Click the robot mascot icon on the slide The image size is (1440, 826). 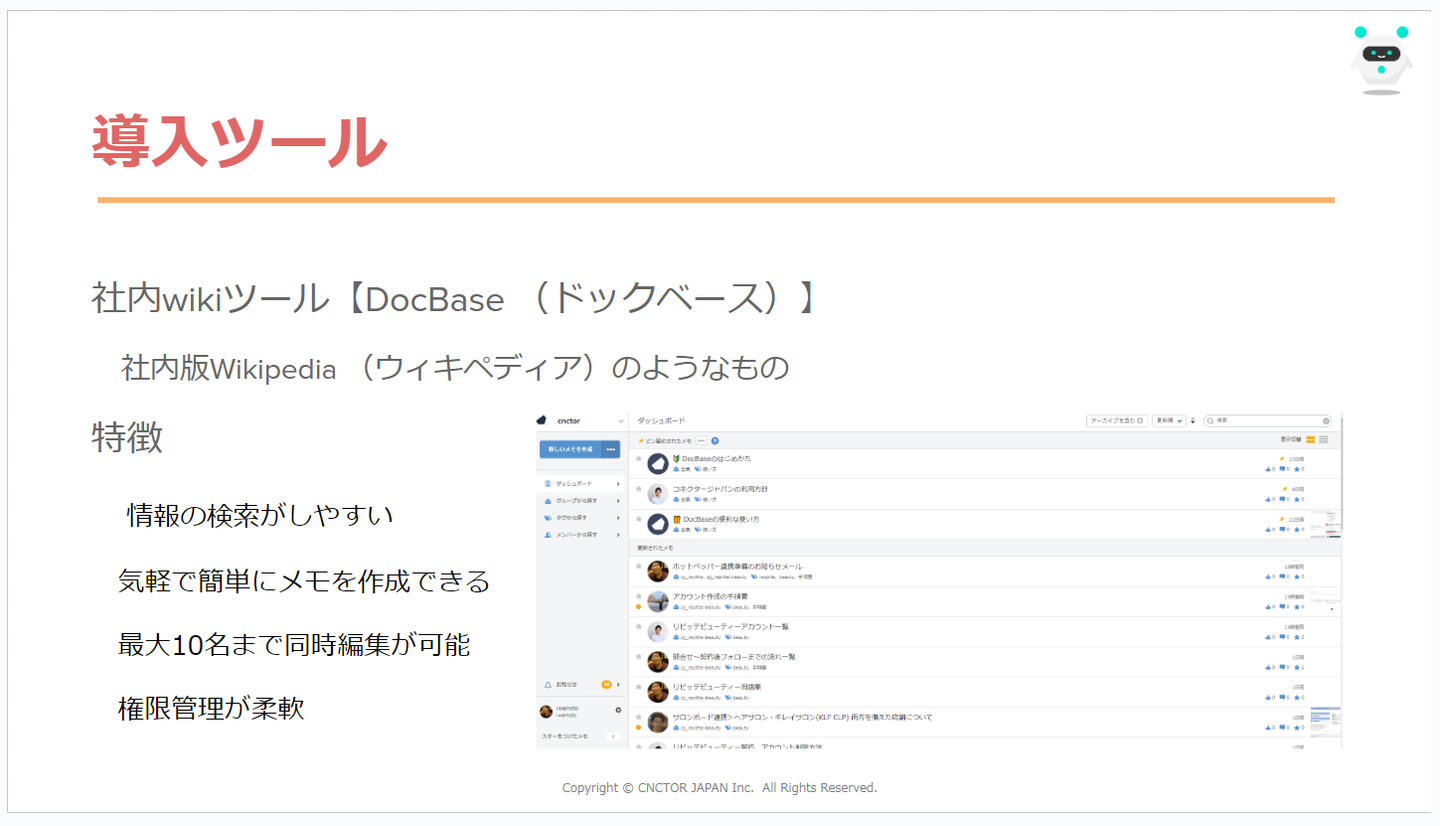(x=1381, y=59)
